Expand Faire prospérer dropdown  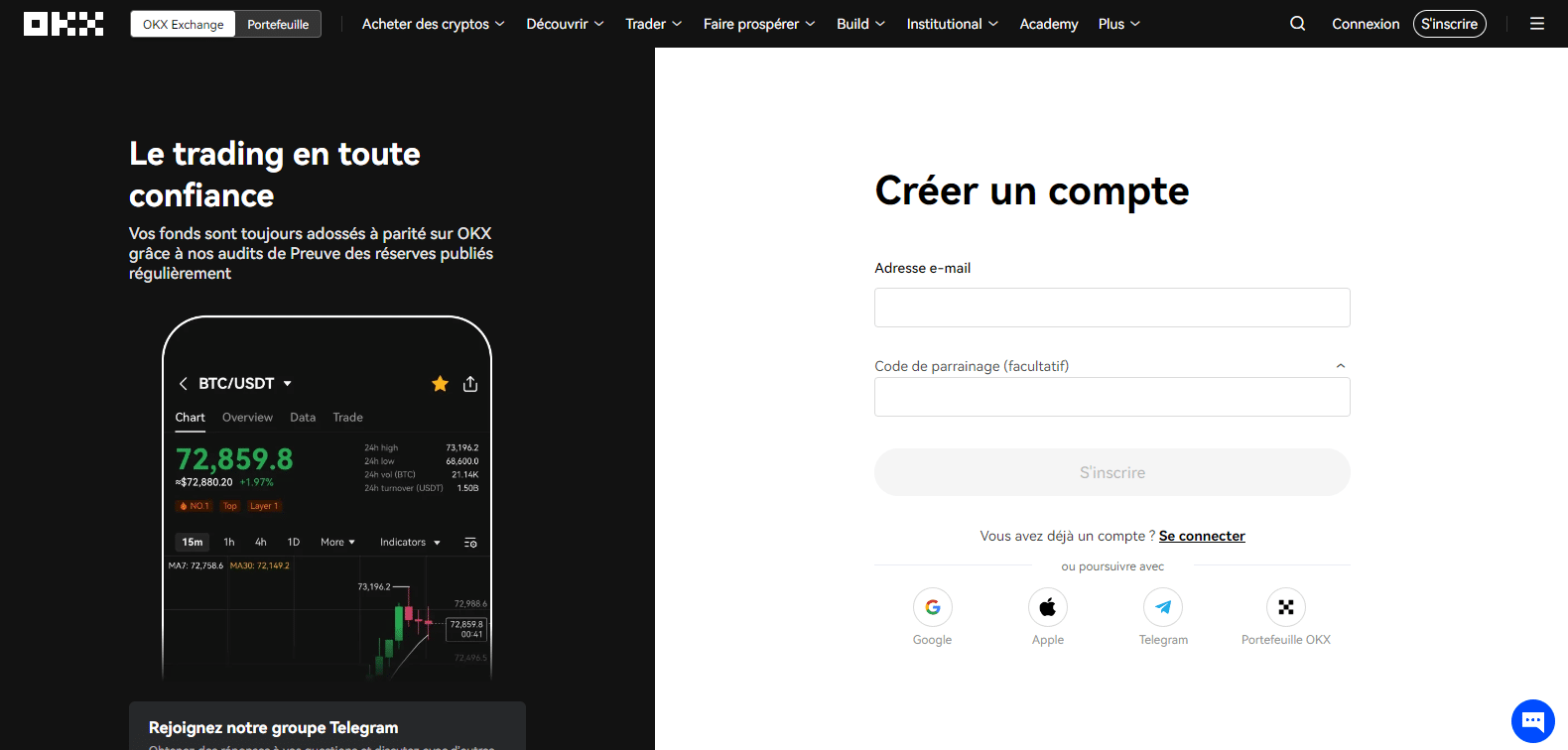(759, 24)
